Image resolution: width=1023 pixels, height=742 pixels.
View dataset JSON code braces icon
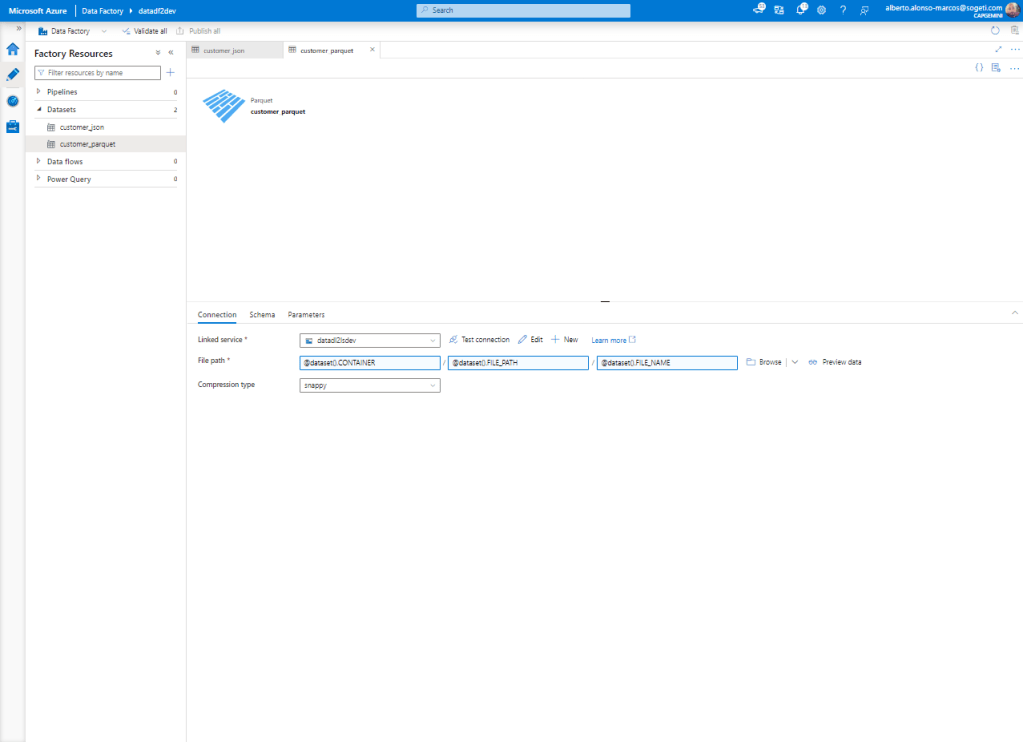click(979, 67)
